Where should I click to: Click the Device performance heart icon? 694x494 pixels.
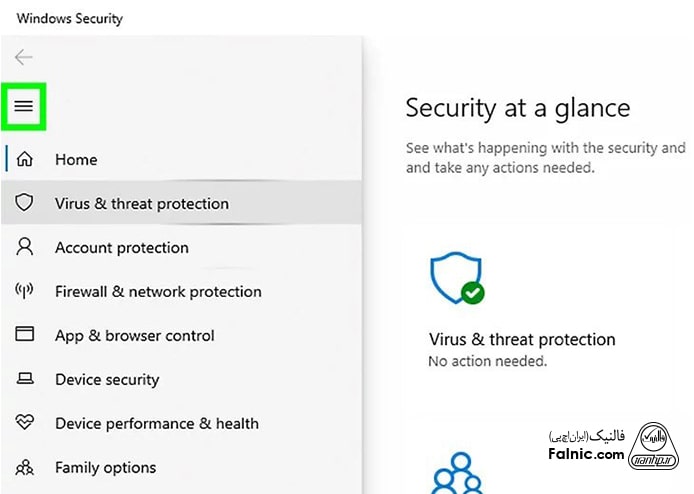coord(25,423)
